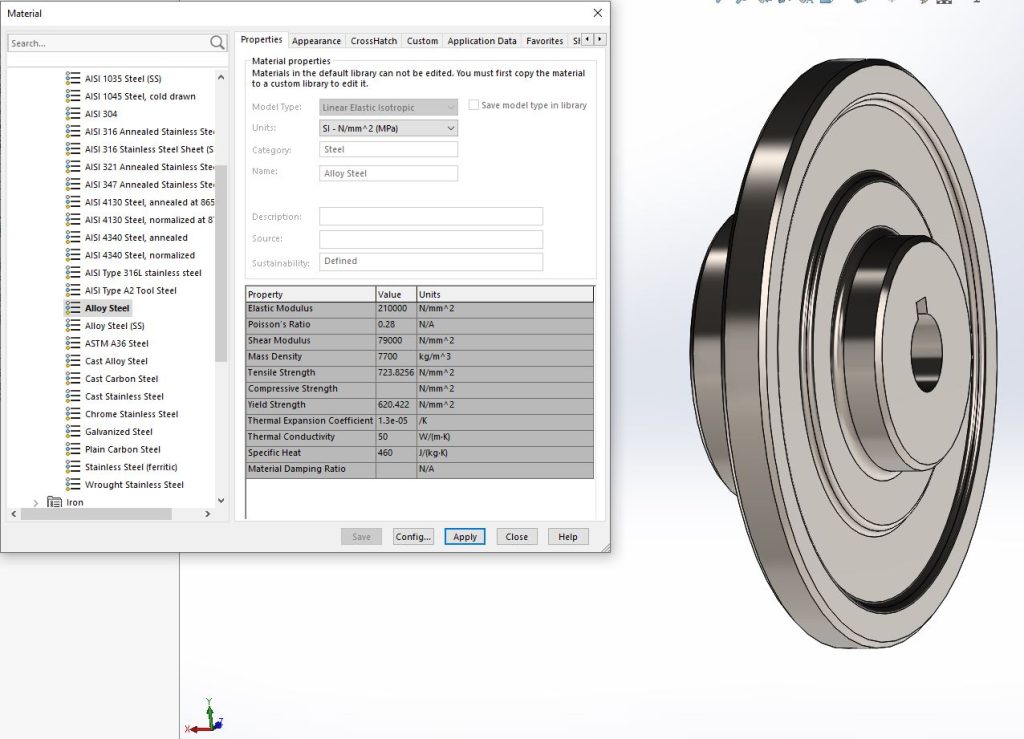Click the AISI 4340 Steel, annealed icon
The width and height of the screenshot is (1024, 739).
pos(73,238)
